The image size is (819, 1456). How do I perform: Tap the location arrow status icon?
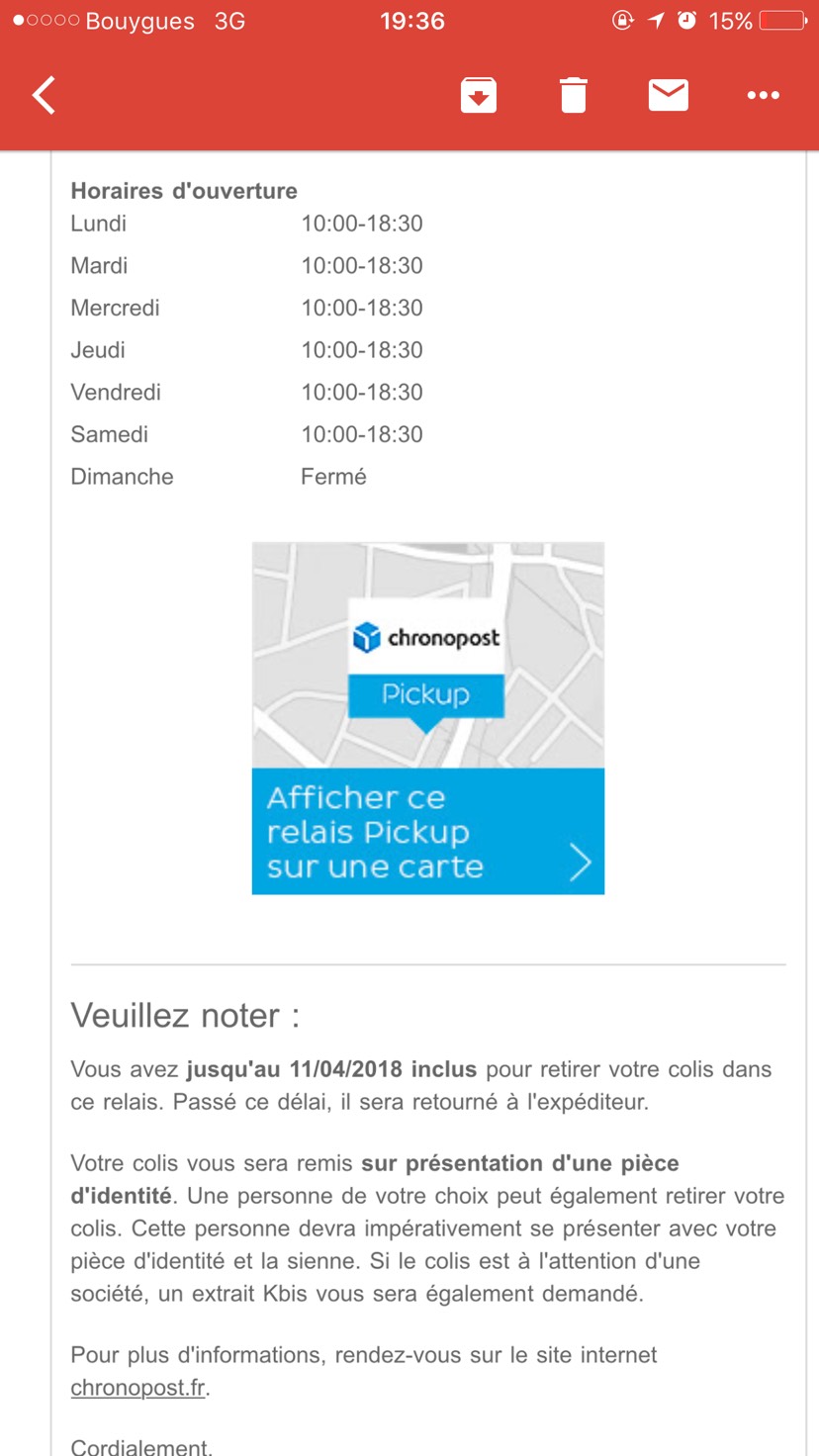656,21
